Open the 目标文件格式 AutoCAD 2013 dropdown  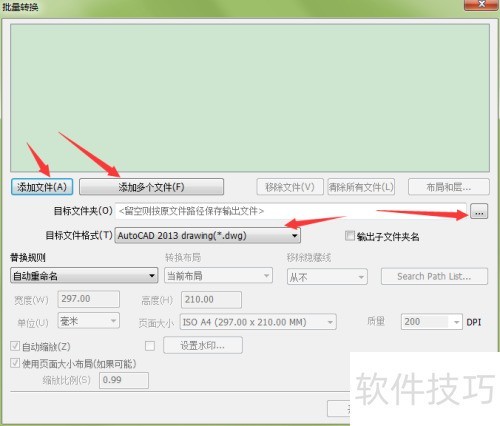[x=207, y=236]
